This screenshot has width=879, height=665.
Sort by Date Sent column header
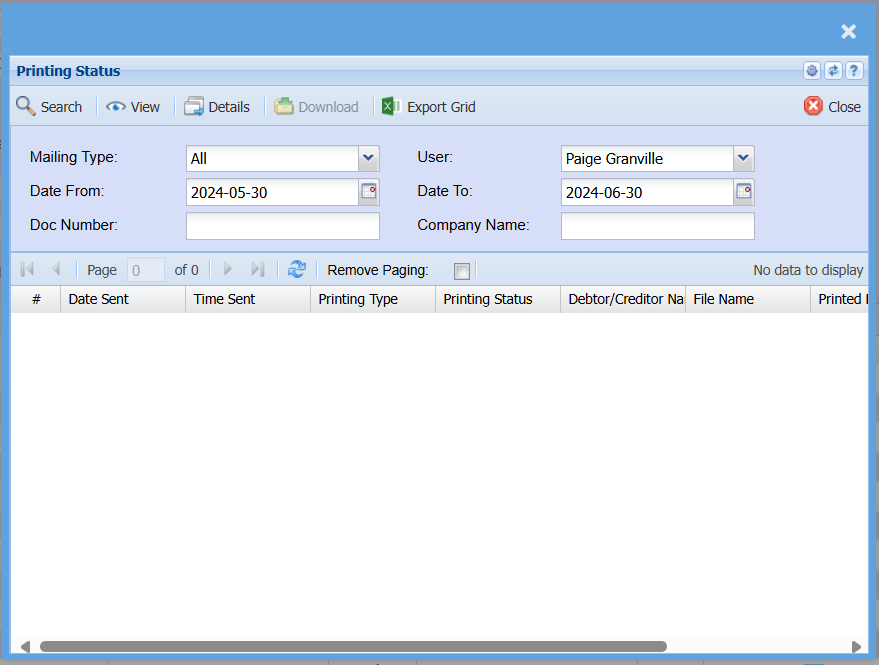click(122, 299)
